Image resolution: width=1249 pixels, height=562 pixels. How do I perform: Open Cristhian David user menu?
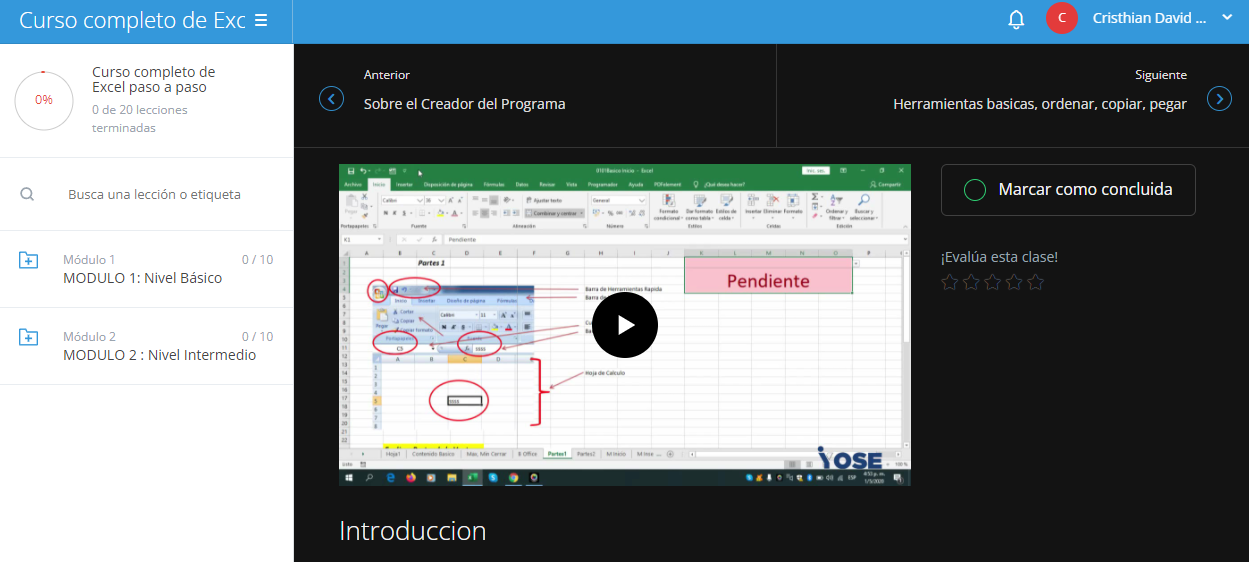point(1148,18)
